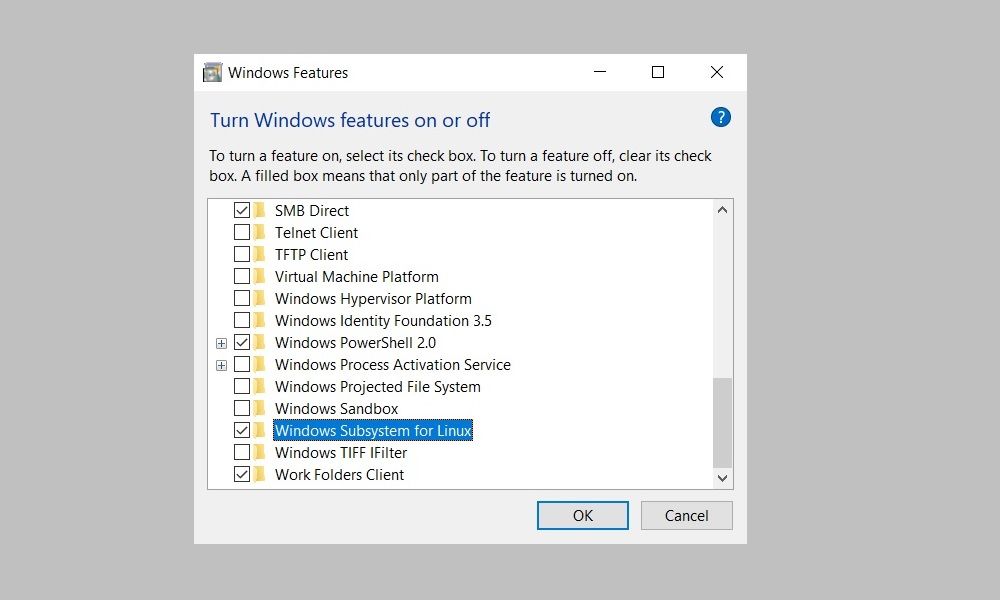The height and width of the screenshot is (600, 1000).
Task: Click the Windows Features title bar icon
Action: (x=212, y=72)
